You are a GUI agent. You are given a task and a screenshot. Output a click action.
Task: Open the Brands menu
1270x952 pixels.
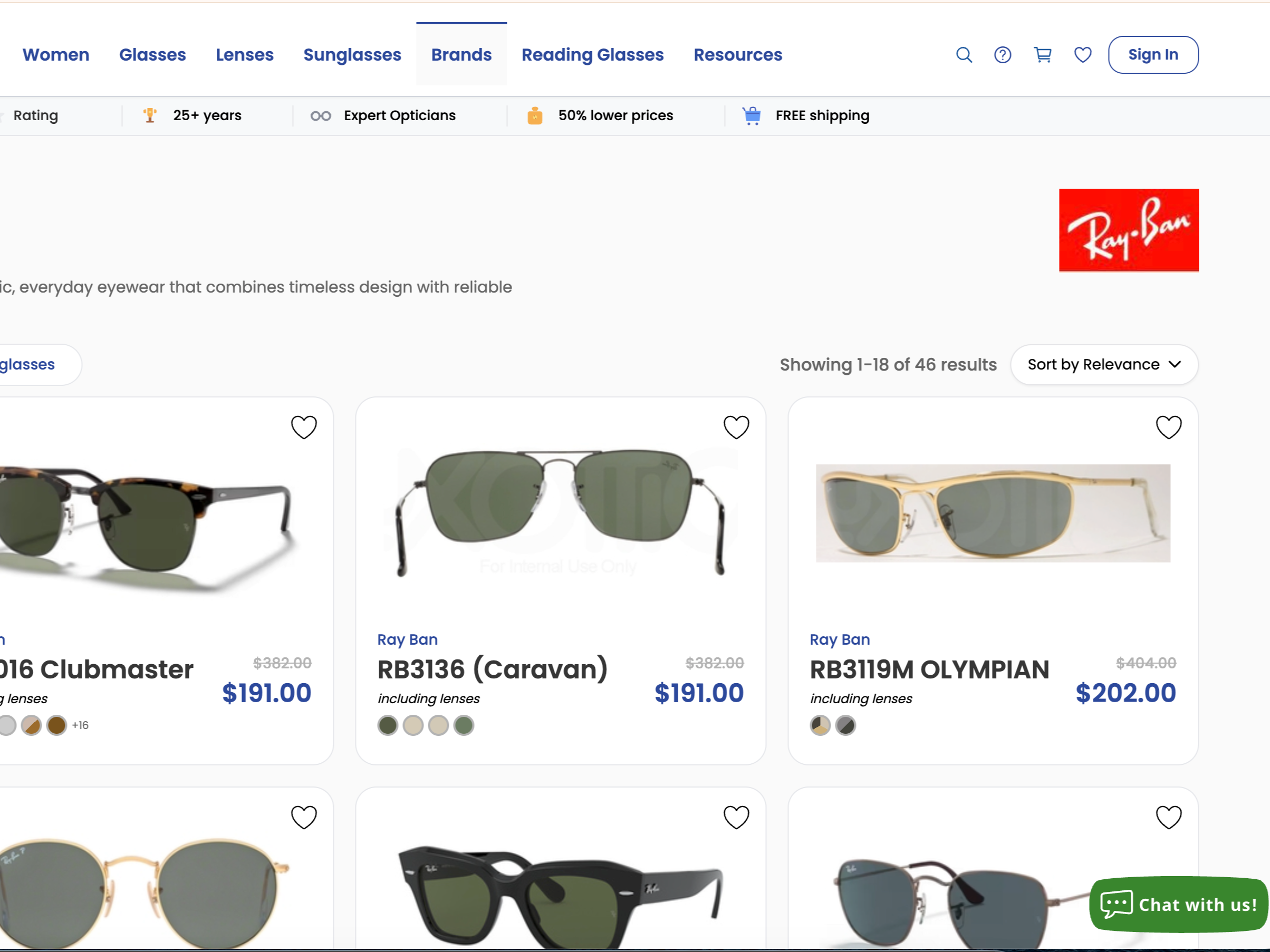[x=461, y=54]
